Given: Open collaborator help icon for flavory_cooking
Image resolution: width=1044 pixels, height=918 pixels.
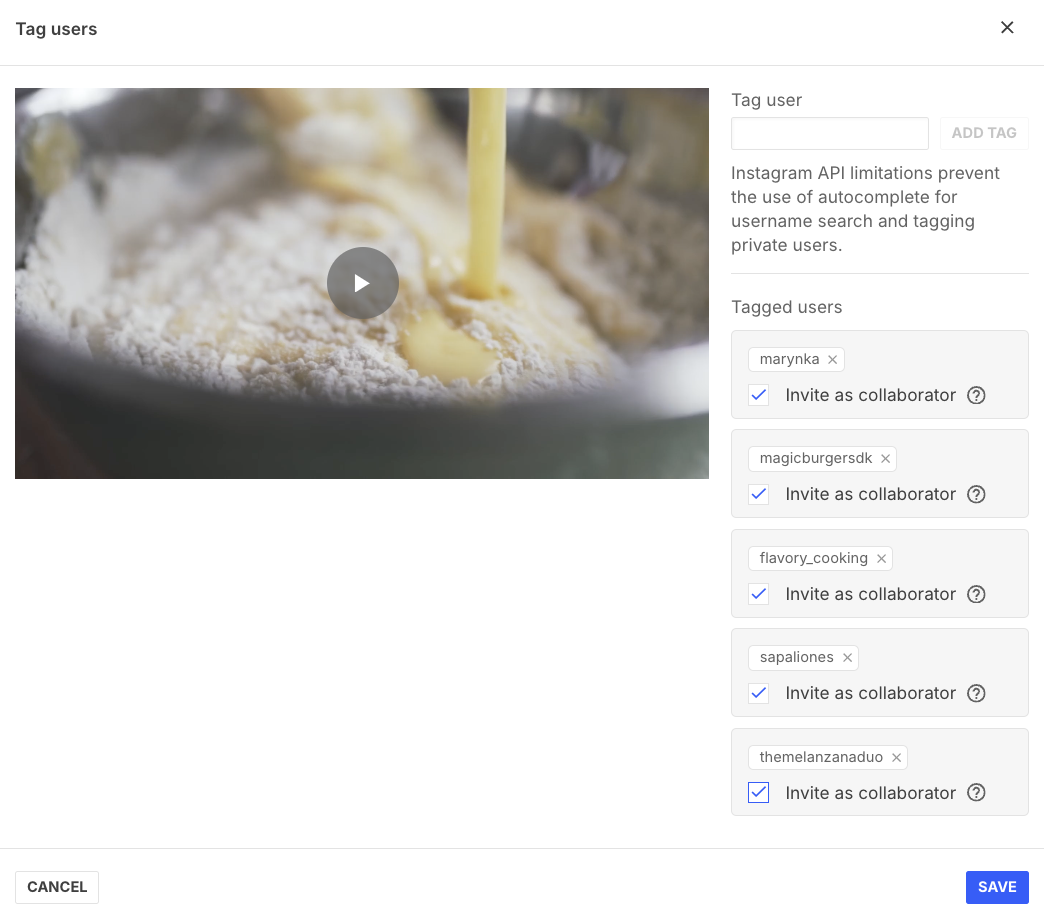Looking at the screenshot, I should point(976,594).
